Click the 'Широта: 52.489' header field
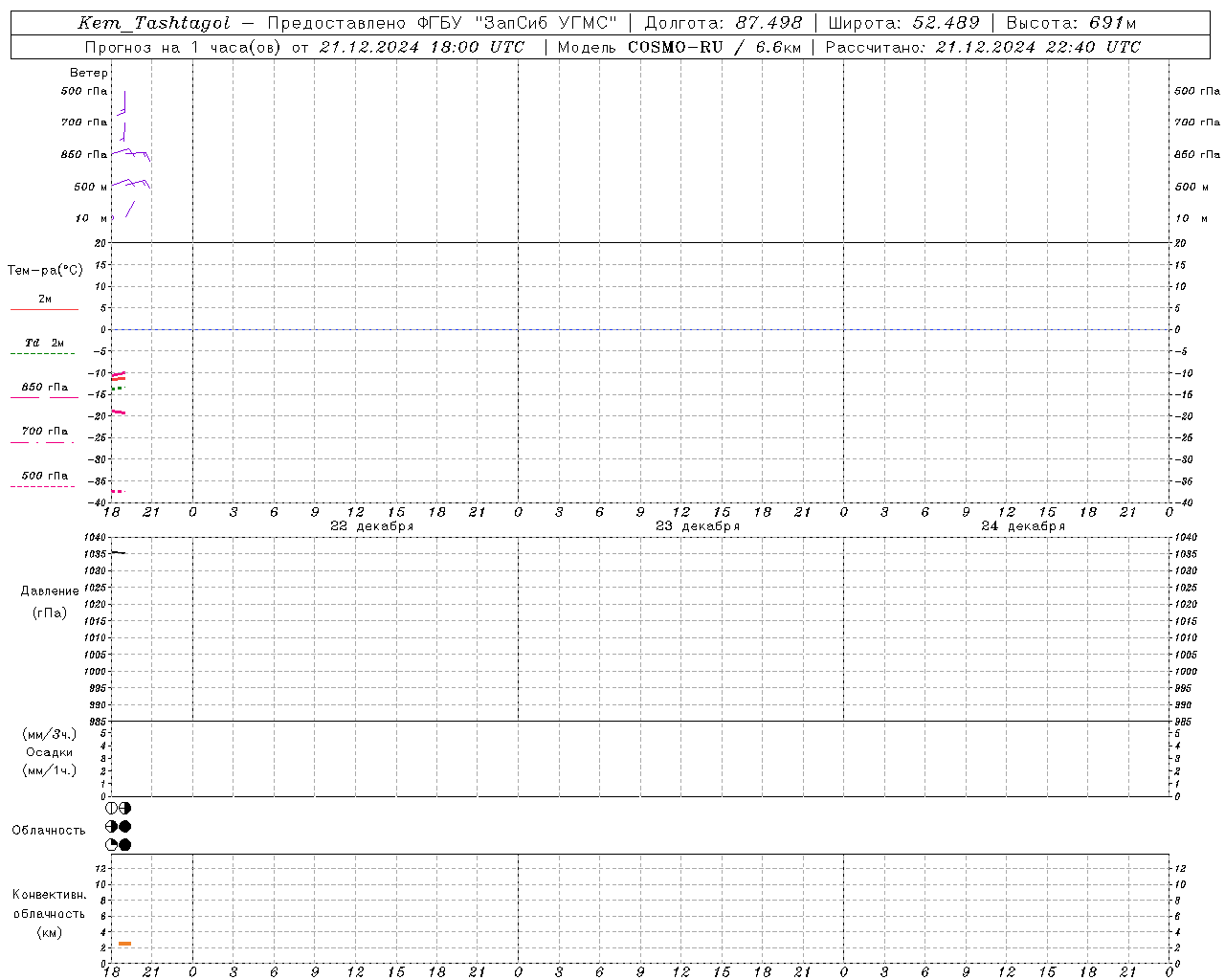The height and width of the screenshot is (980, 1225). 903,23
